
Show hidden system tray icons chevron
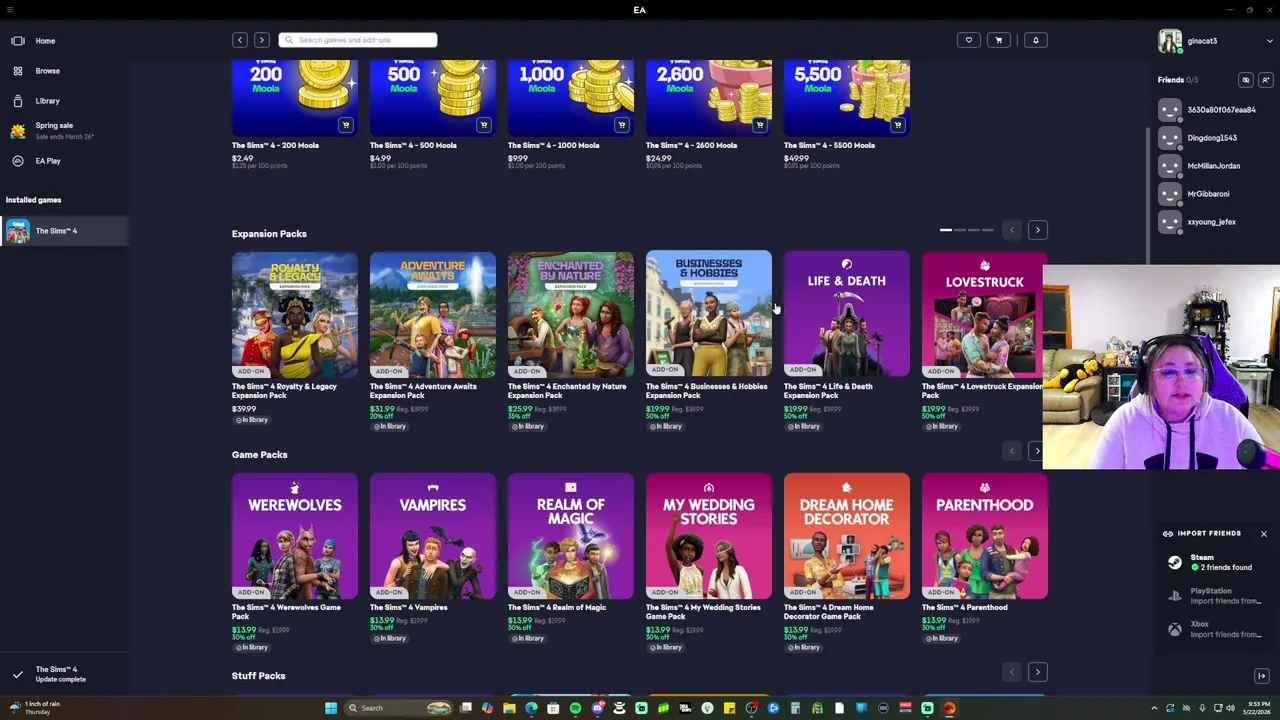[x=1154, y=709]
